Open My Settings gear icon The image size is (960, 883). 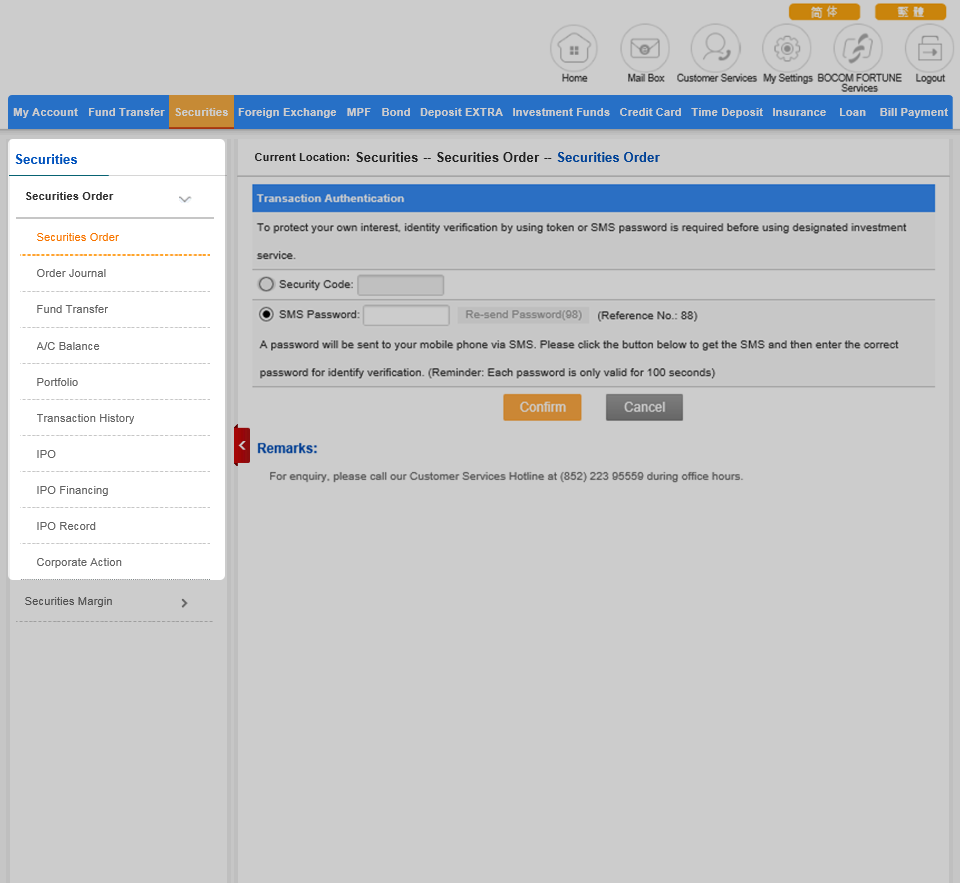pos(787,49)
